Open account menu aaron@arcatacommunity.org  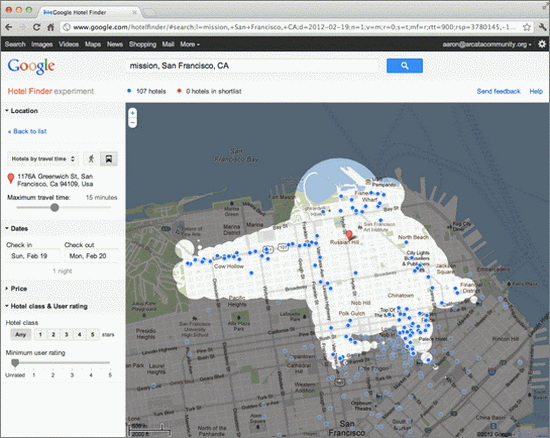[487, 44]
